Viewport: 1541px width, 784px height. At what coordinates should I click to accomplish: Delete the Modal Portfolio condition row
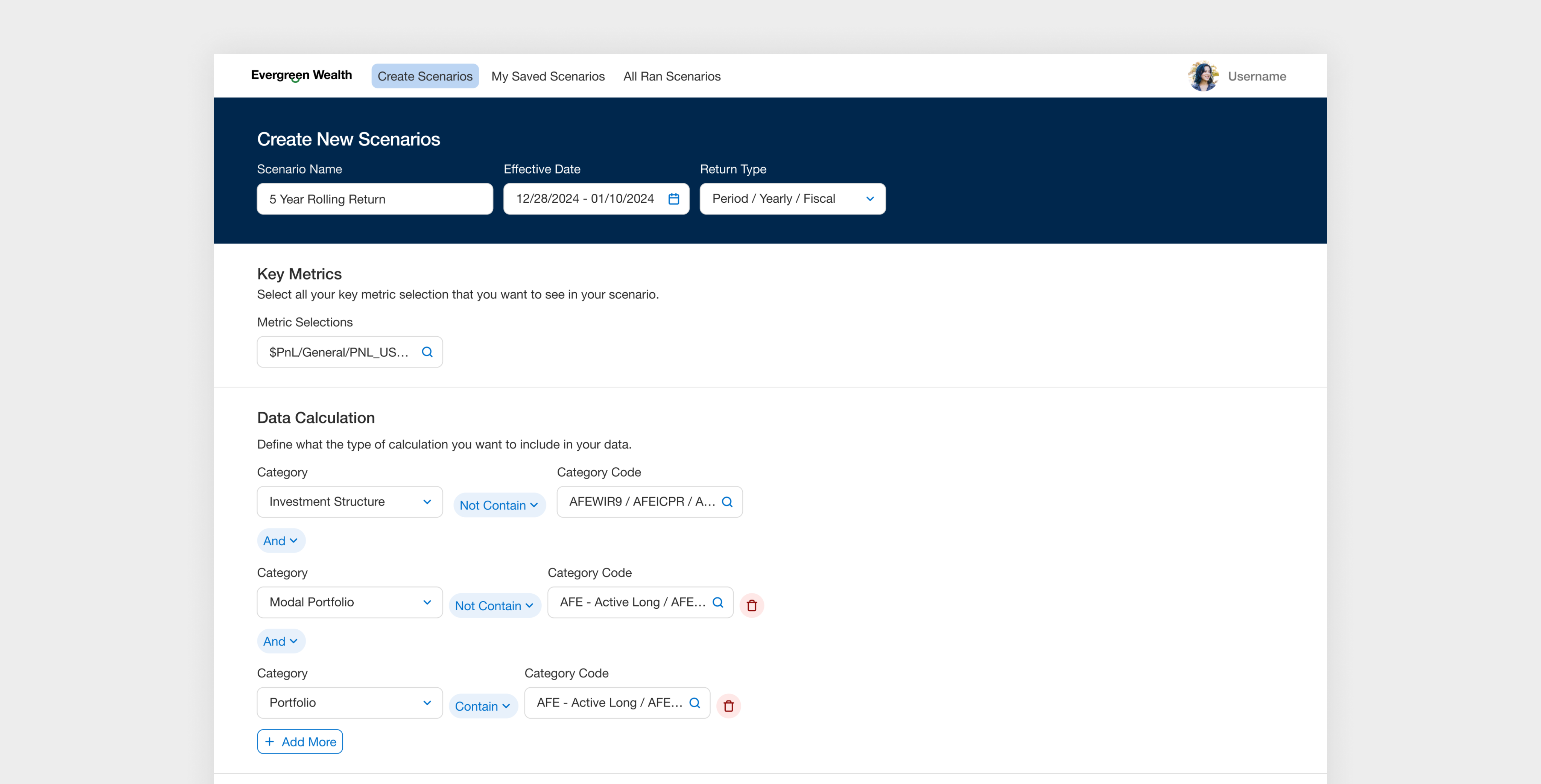[x=751, y=605]
